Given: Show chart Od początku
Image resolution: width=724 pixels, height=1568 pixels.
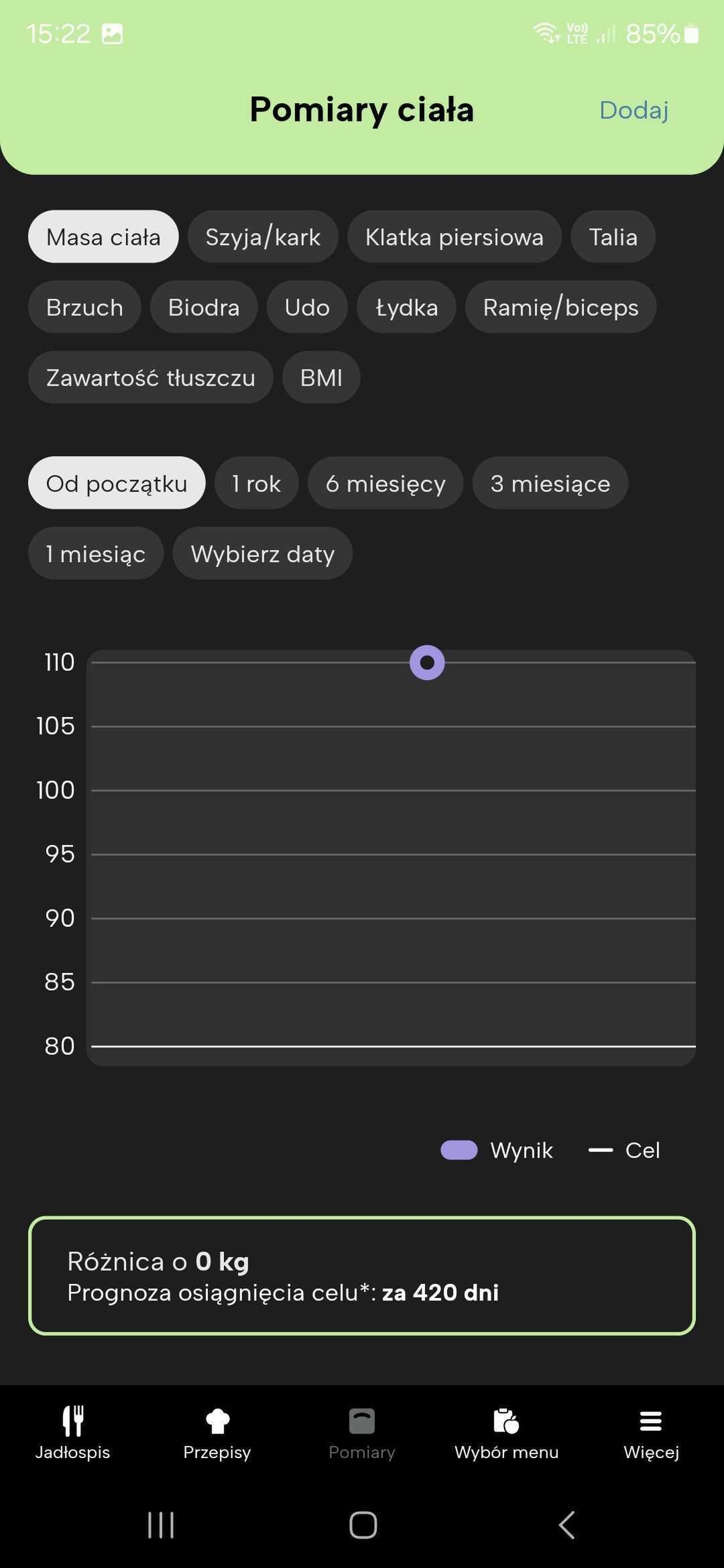Looking at the screenshot, I should coord(117,483).
